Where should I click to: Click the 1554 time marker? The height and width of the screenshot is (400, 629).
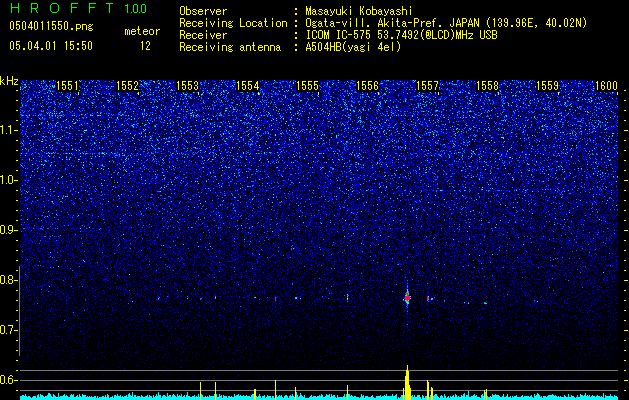pos(248,85)
